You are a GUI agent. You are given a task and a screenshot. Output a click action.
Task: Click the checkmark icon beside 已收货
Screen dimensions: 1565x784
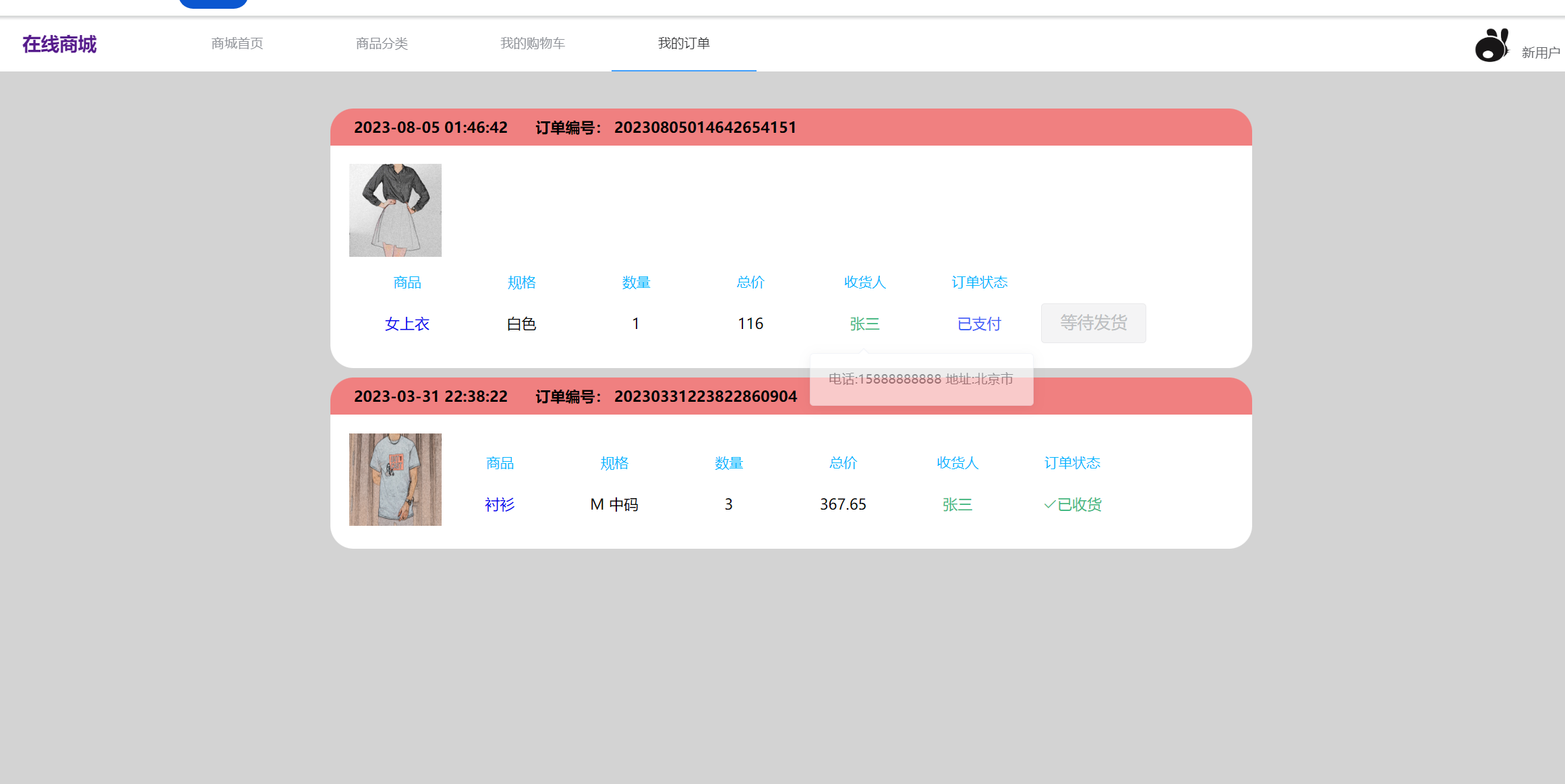click(1050, 504)
